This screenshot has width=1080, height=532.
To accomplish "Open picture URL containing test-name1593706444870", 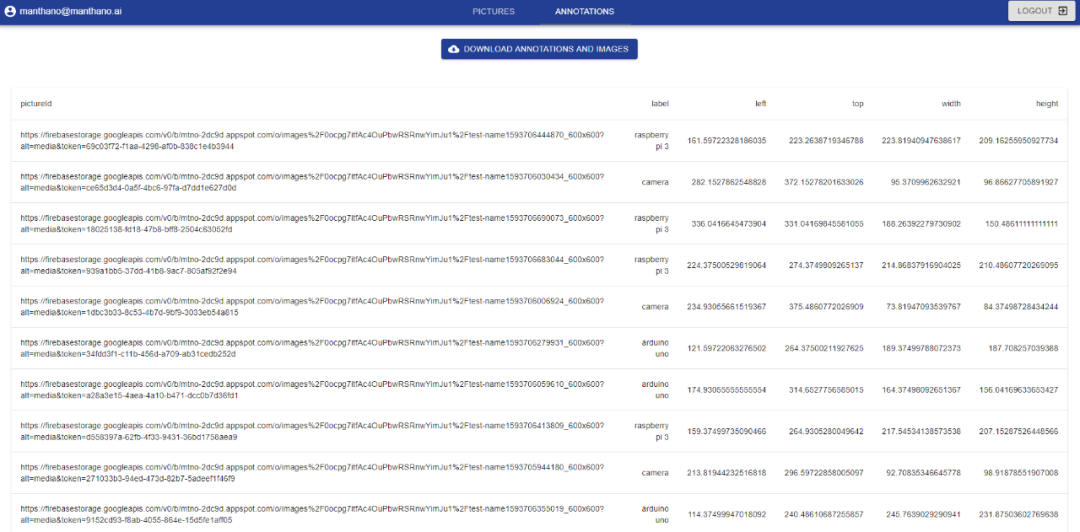I will click(x=313, y=141).
